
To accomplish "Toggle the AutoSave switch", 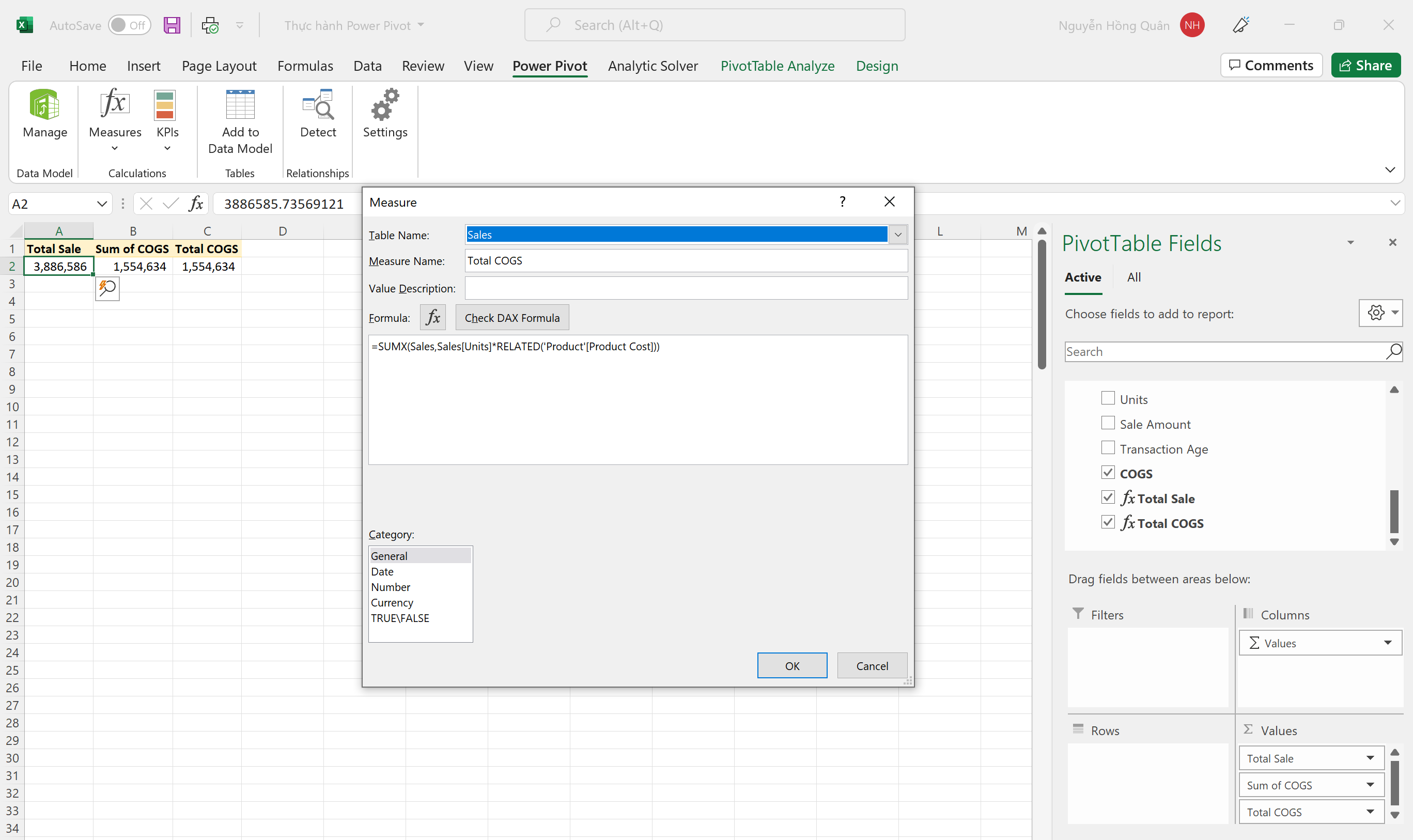I will [x=129, y=25].
